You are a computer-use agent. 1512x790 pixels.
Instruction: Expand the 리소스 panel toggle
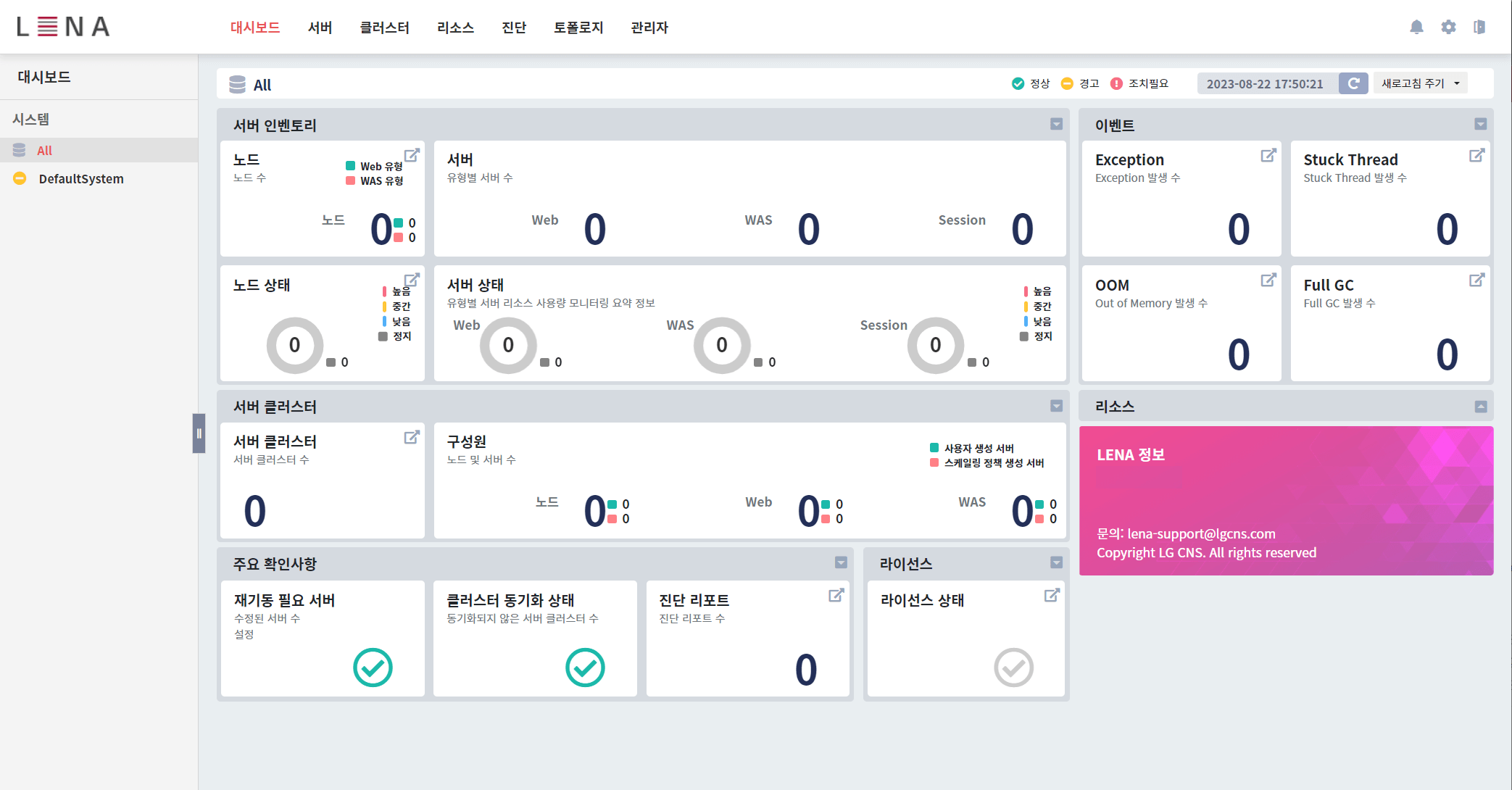pyautogui.click(x=1480, y=407)
